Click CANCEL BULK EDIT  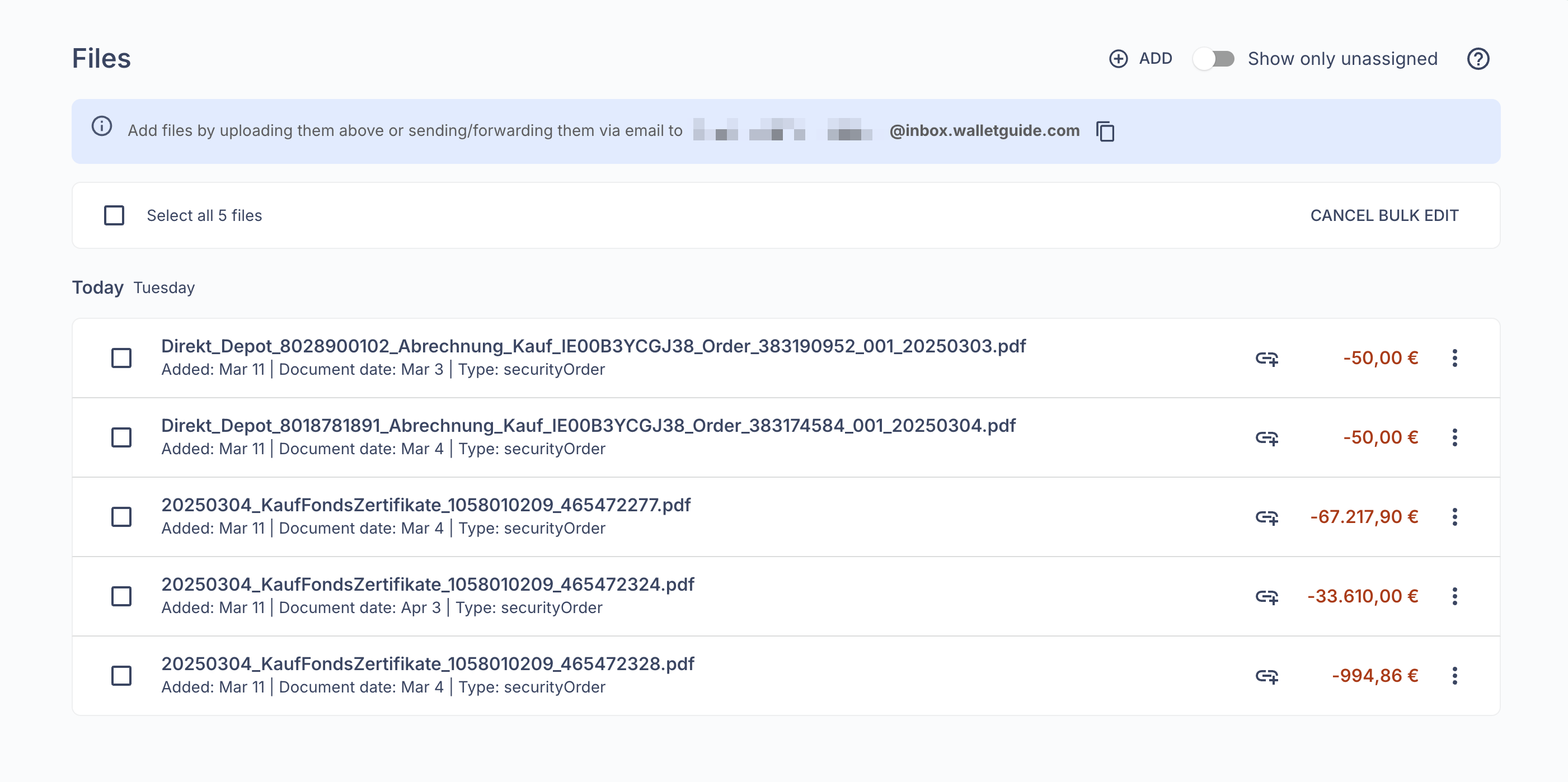[1383, 215]
